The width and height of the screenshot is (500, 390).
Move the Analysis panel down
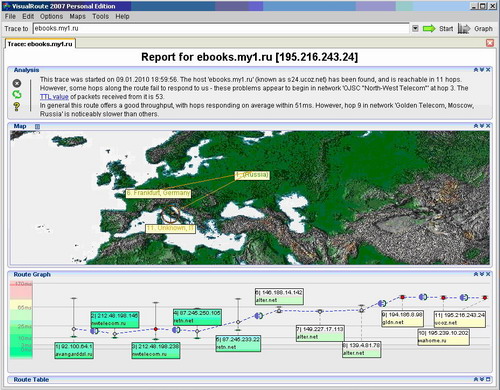click(x=482, y=70)
